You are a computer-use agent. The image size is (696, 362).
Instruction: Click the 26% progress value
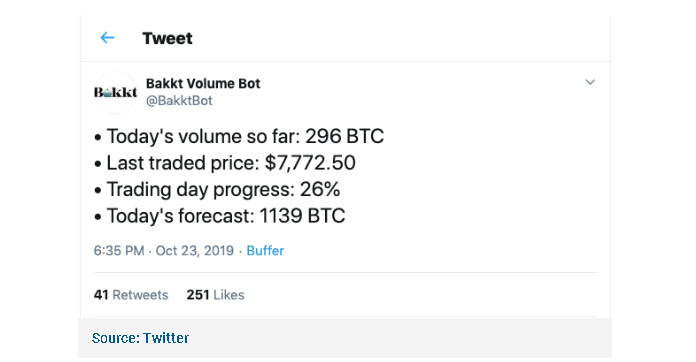tap(320, 189)
